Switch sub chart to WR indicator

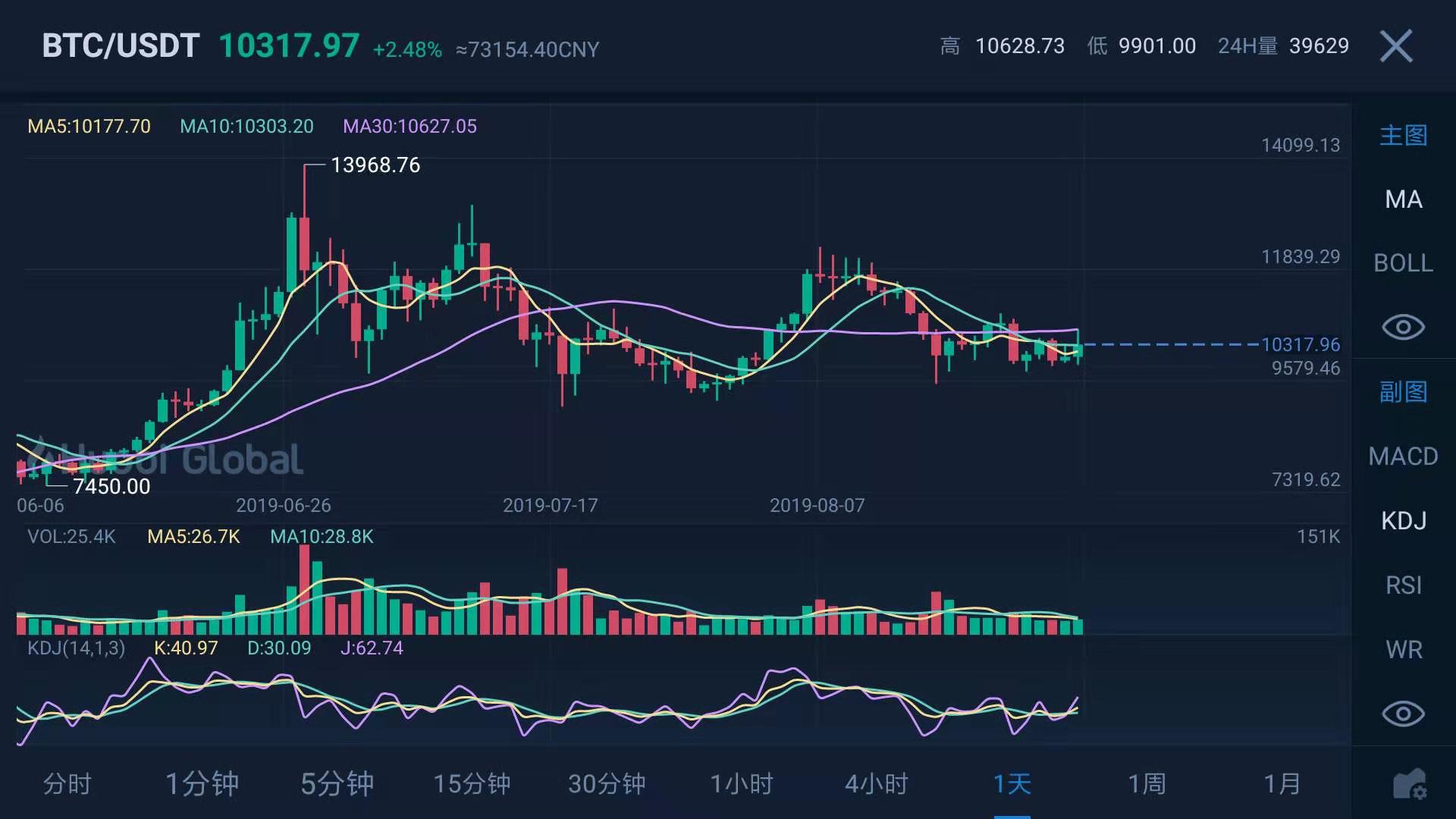[x=1403, y=650]
